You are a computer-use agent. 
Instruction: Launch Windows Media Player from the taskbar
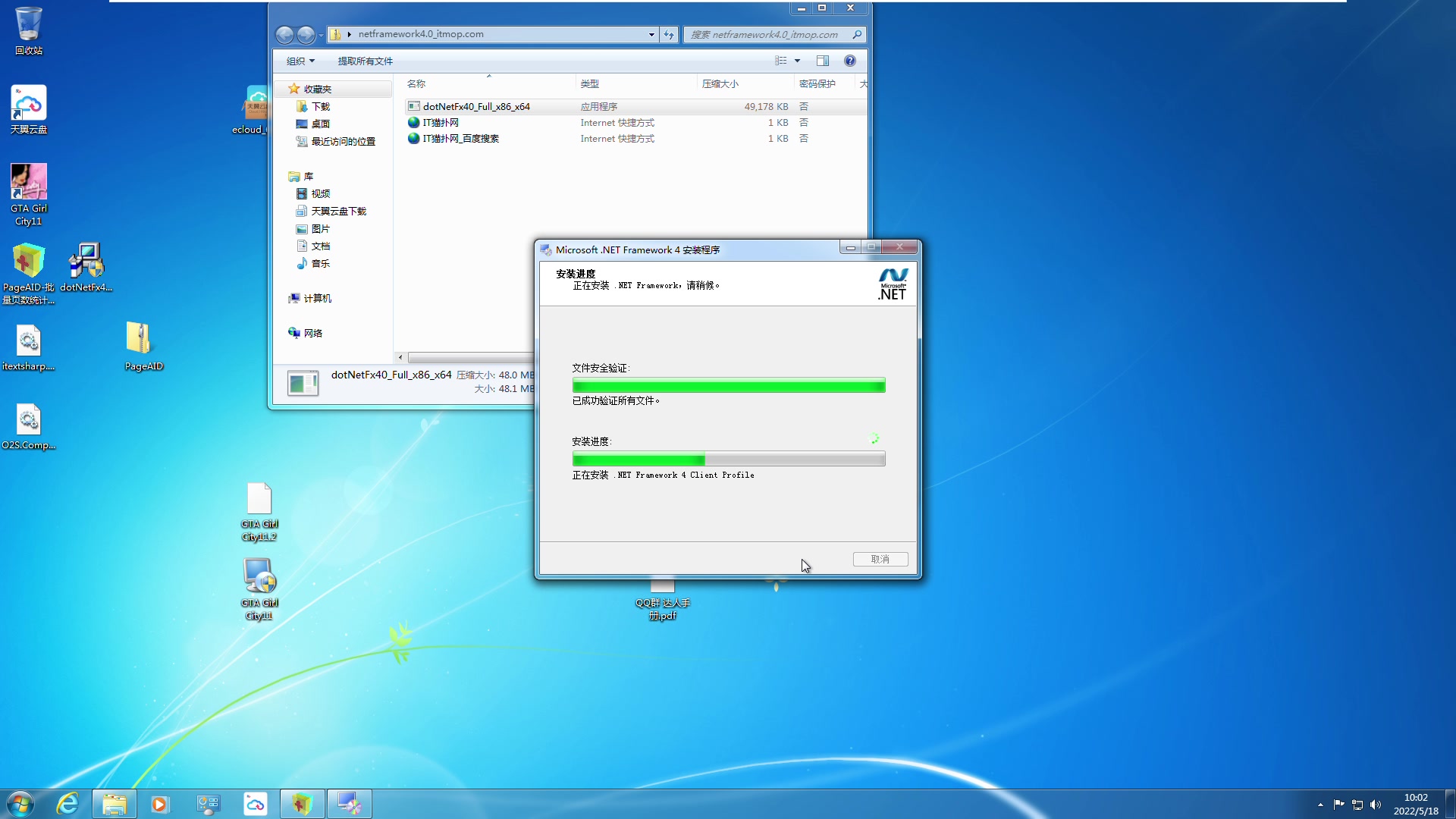(159, 804)
